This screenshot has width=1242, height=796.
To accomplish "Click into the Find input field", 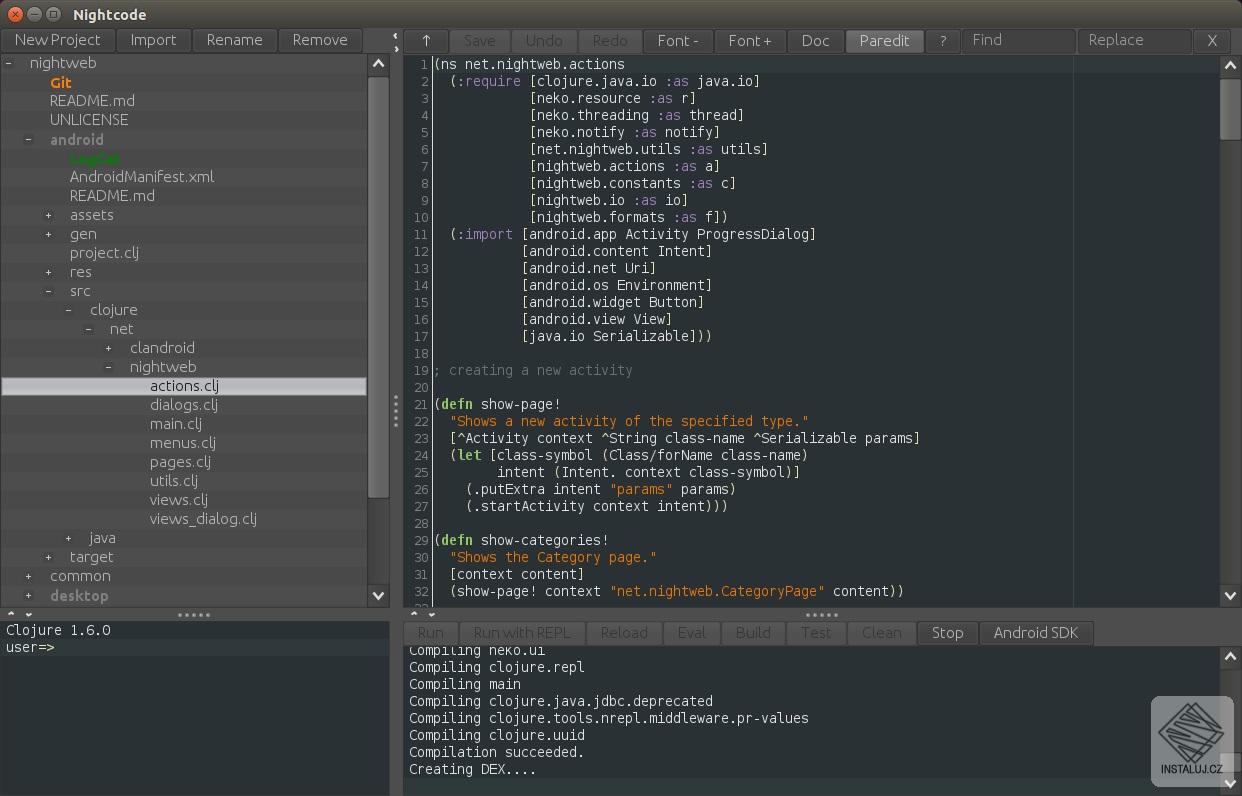I will click(x=1017, y=41).
